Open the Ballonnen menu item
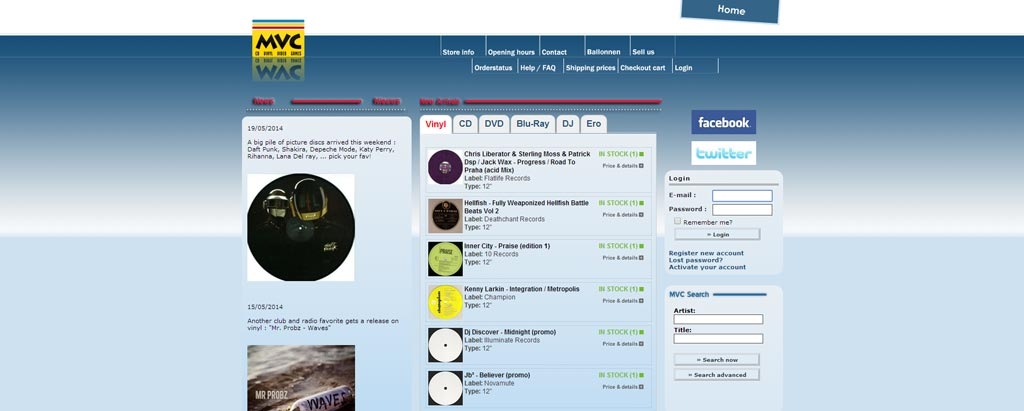 click(x=603, y=52)
